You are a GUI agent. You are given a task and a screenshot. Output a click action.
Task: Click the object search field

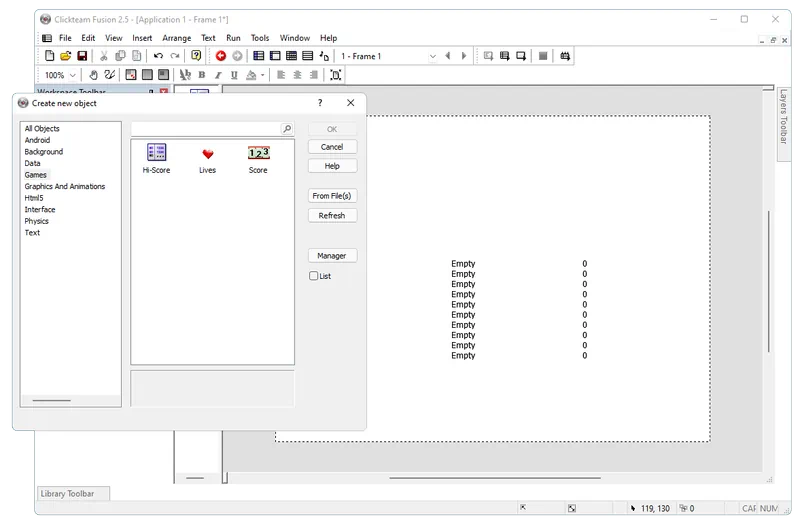pyautogui.click(x=206, y=129)
